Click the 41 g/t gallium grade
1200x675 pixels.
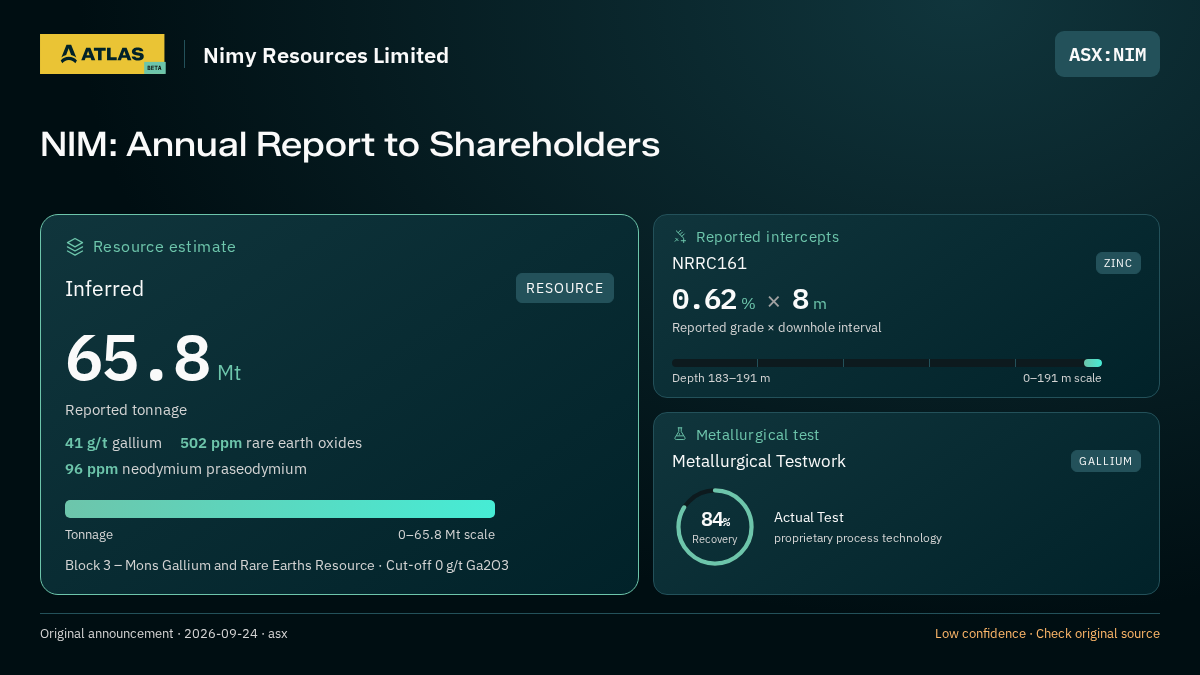113,443
